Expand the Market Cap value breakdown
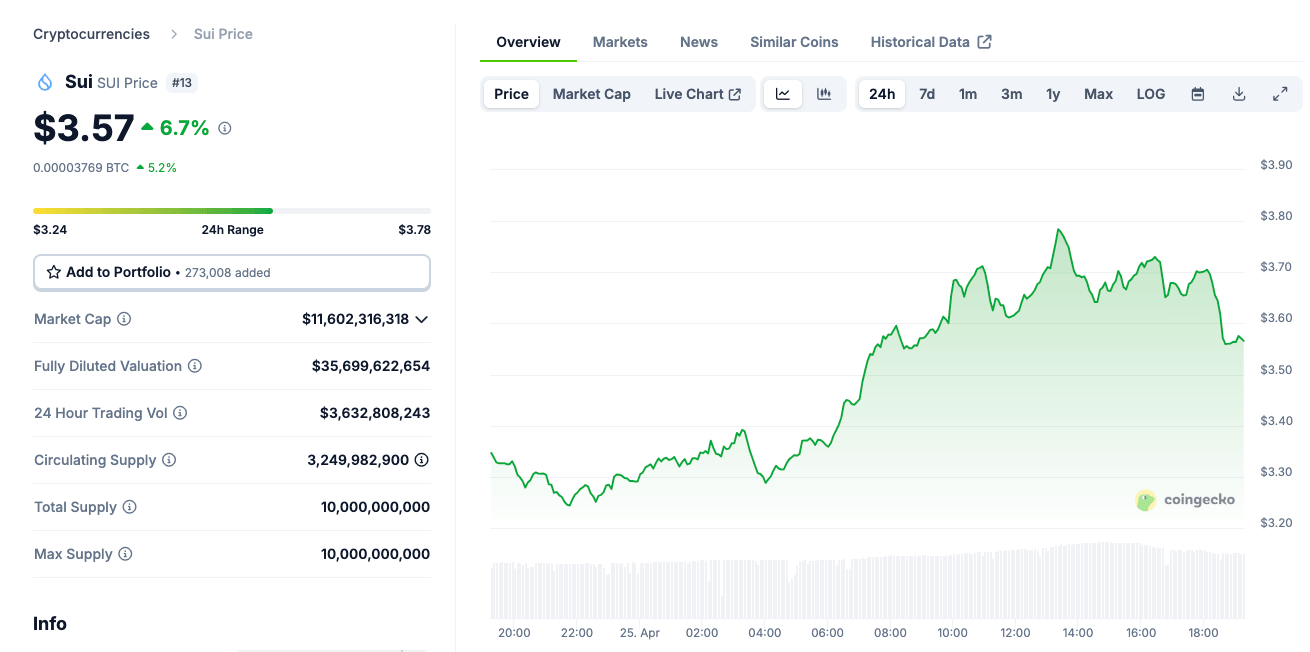 point(422,319)
